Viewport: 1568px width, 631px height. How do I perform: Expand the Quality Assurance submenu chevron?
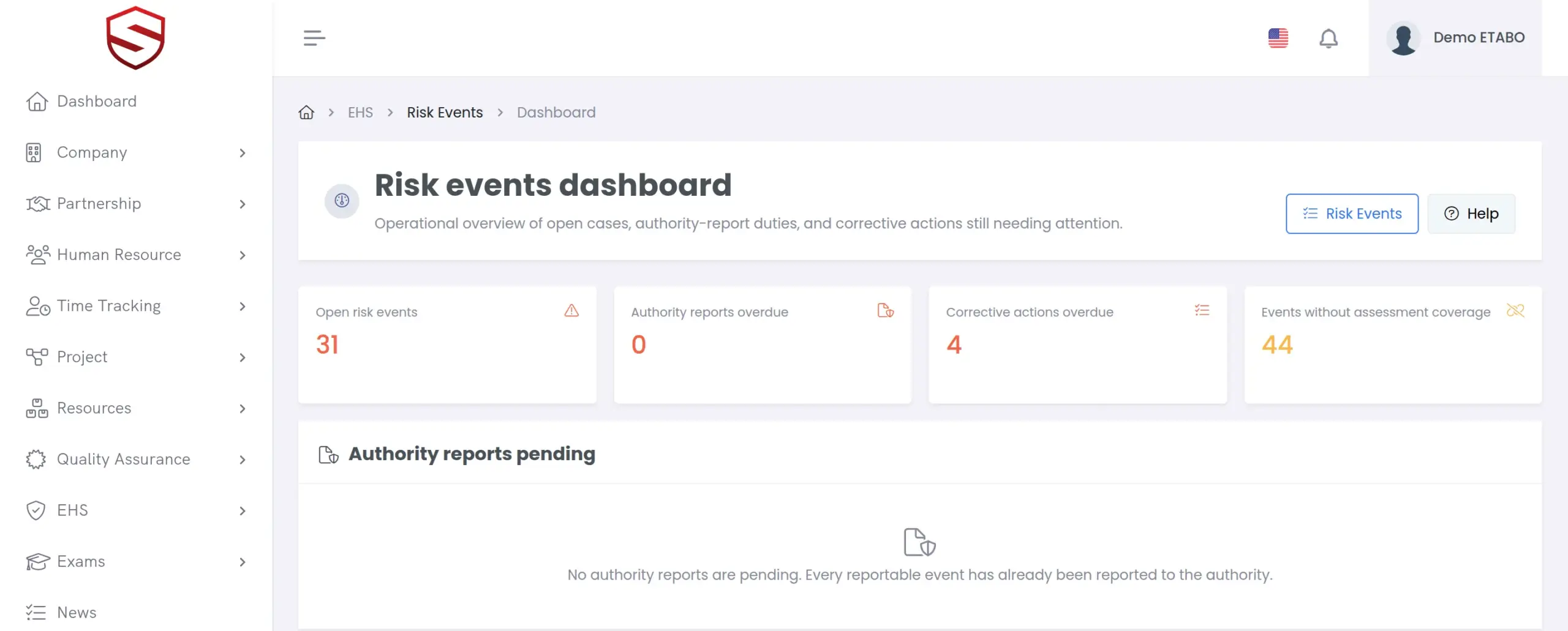coord(243,460)
